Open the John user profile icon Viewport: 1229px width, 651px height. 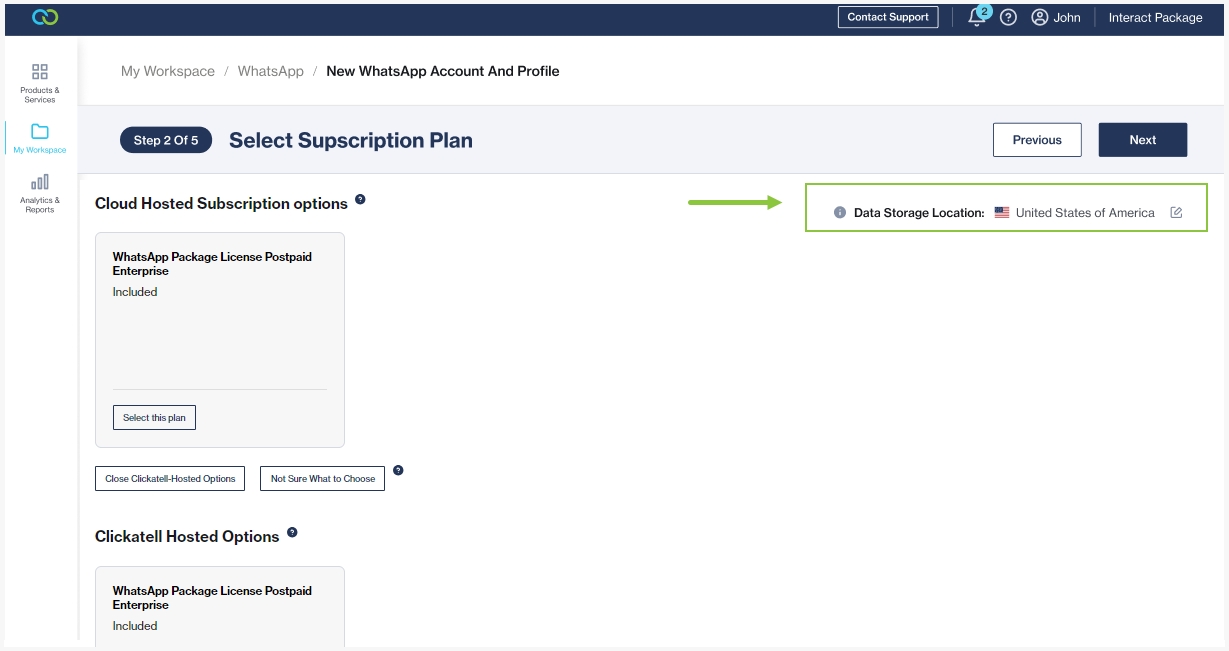(x=1040, y=17)
